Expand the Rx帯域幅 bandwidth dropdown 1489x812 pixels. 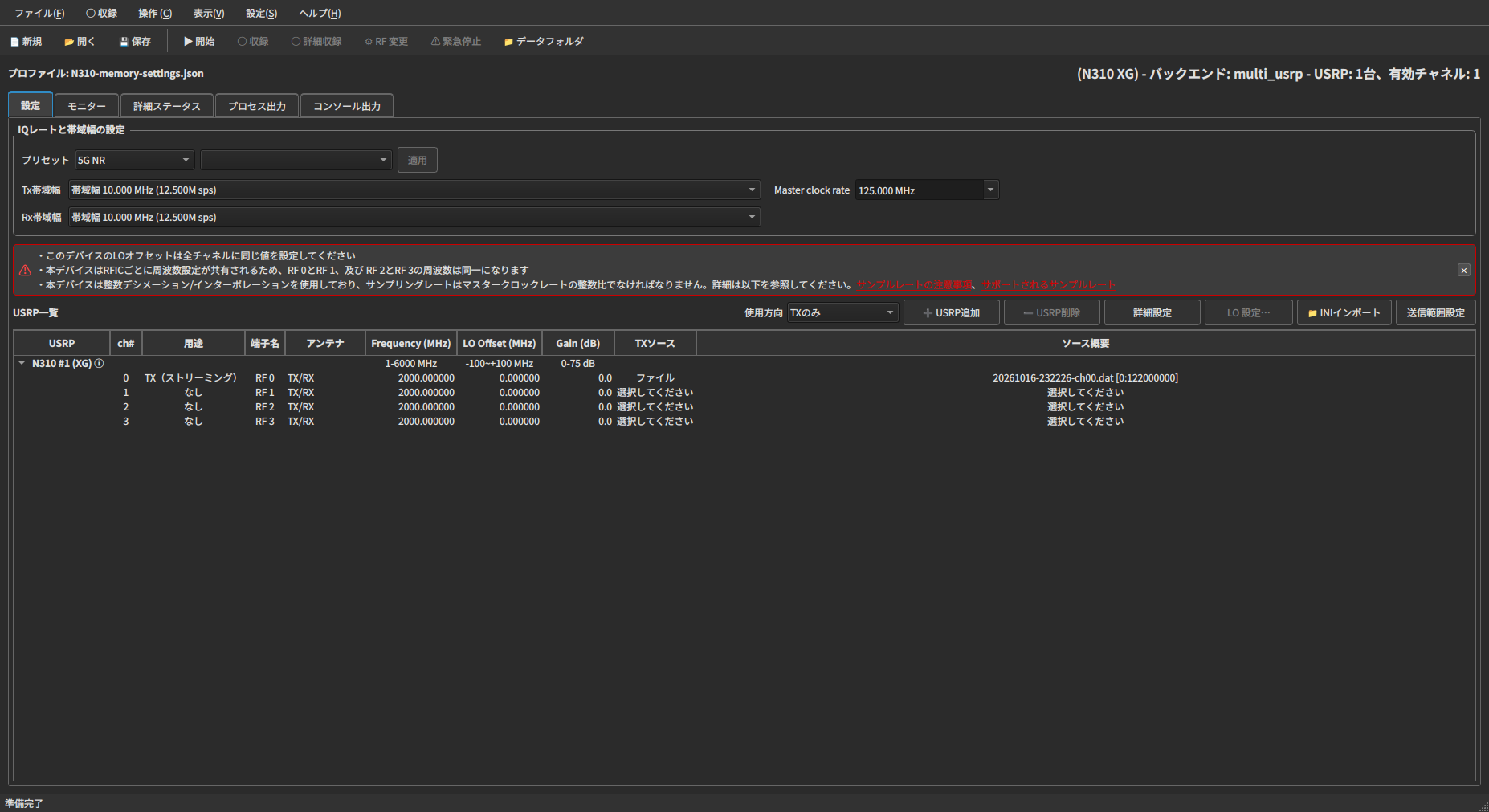coord(414,218)
